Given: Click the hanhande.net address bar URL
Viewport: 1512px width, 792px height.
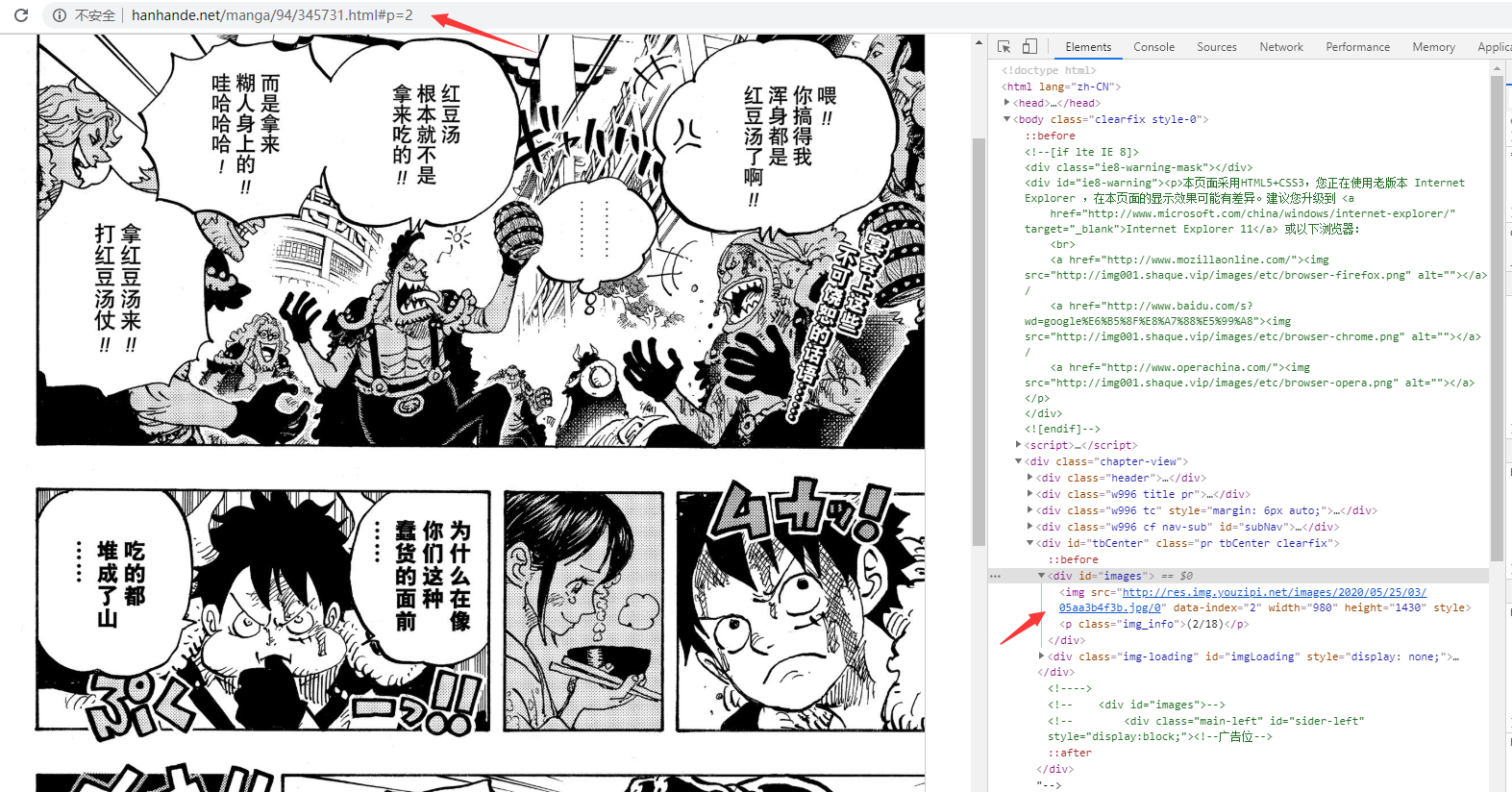Looking at the screenshot, I should [272, 15].
